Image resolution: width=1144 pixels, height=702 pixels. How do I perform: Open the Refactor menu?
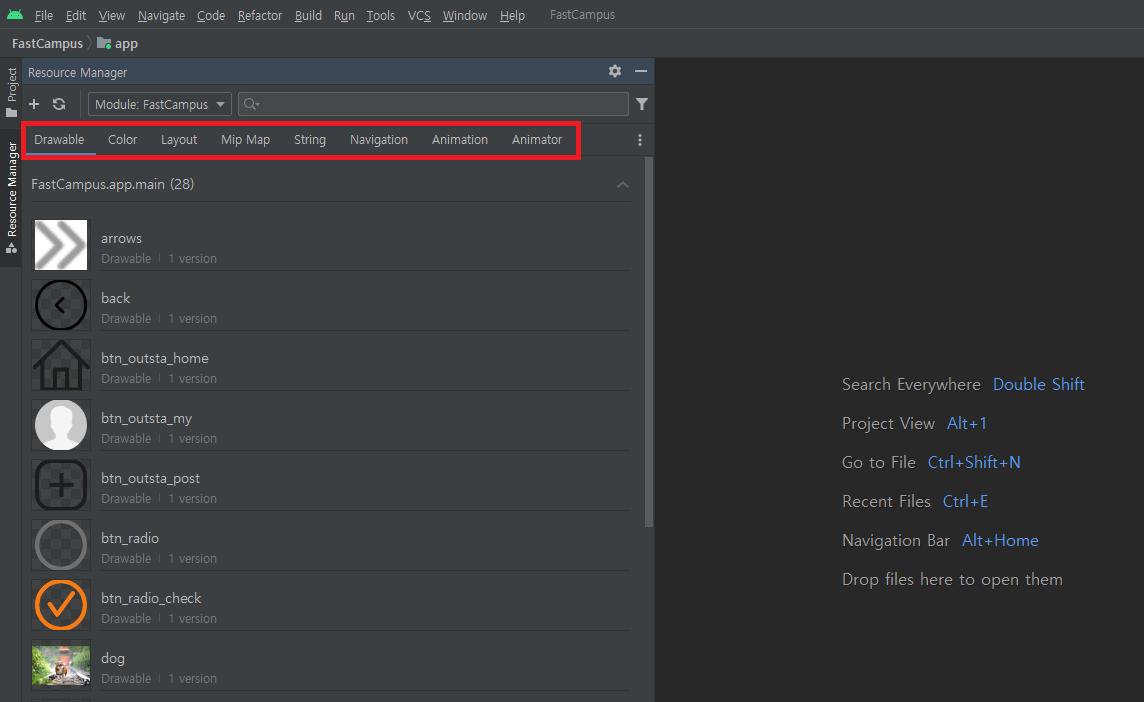click(260, 15)
